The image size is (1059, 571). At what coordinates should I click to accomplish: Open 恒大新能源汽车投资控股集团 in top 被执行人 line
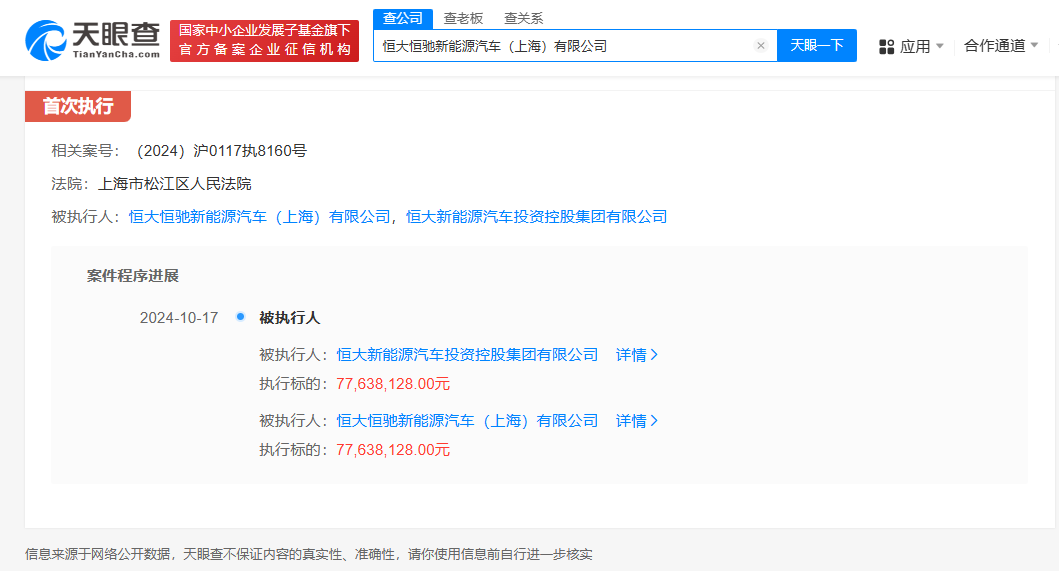click(536, 217)
